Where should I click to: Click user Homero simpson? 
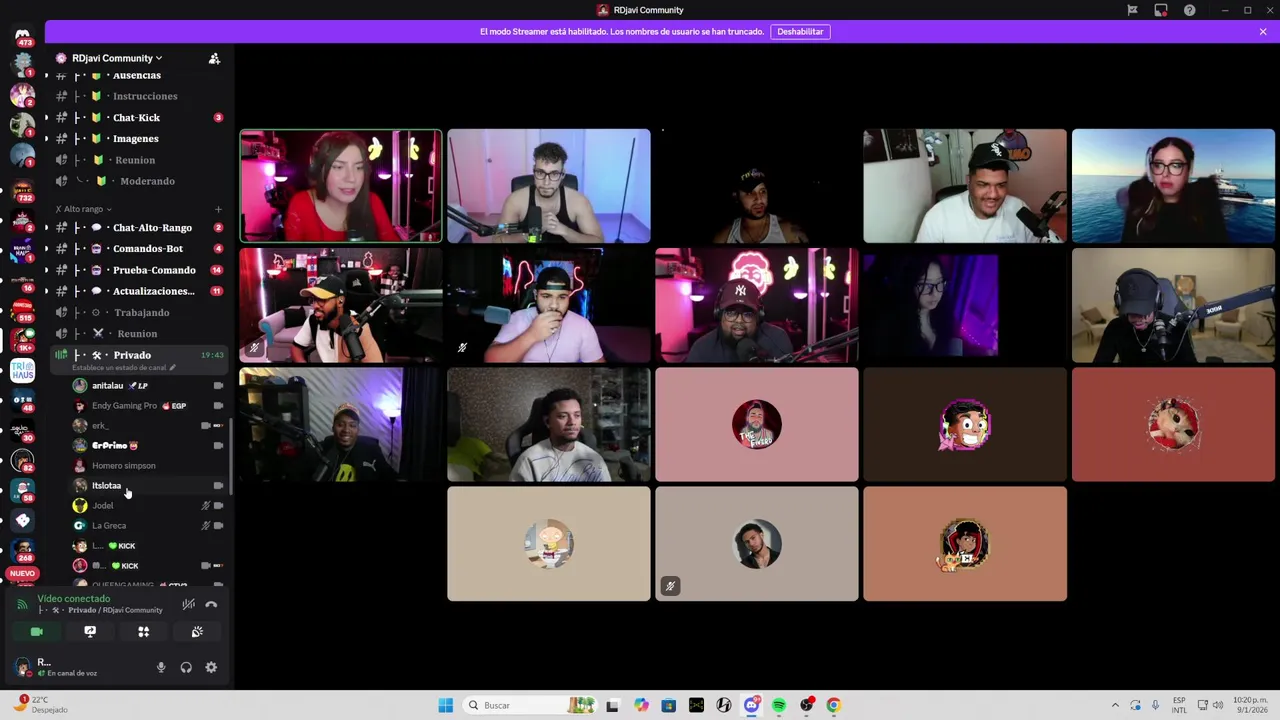124,466
